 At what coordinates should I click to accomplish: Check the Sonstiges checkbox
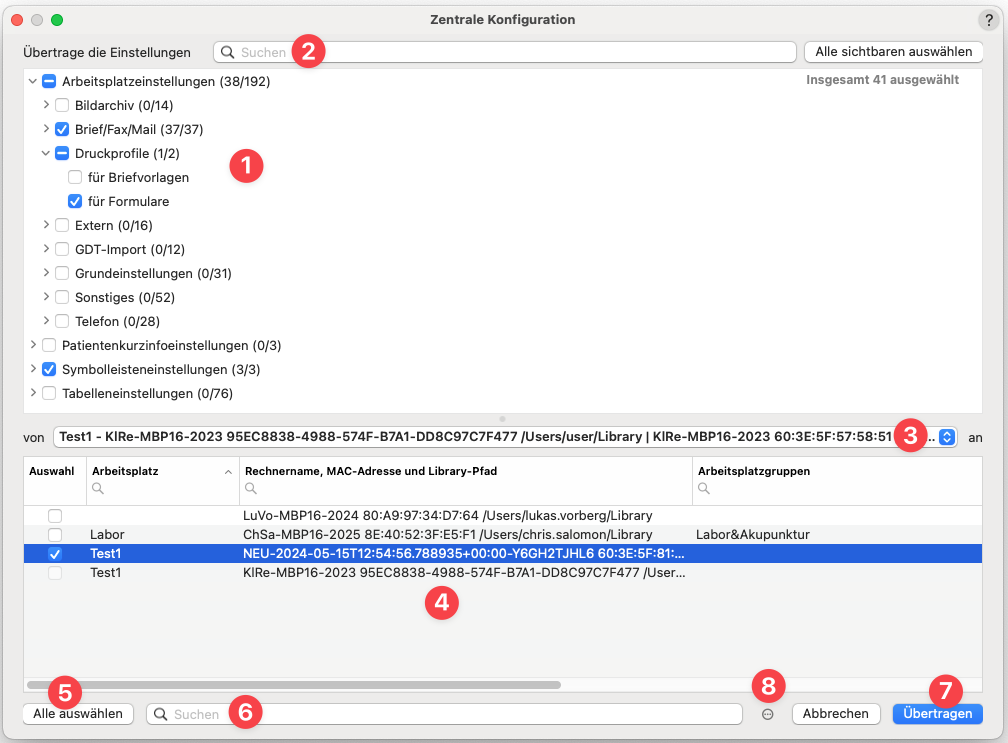click(x=62, y=298)
